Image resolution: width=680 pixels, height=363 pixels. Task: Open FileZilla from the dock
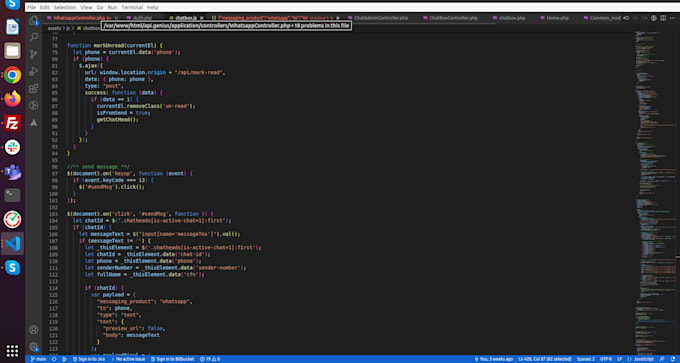(x=12, y=123)
